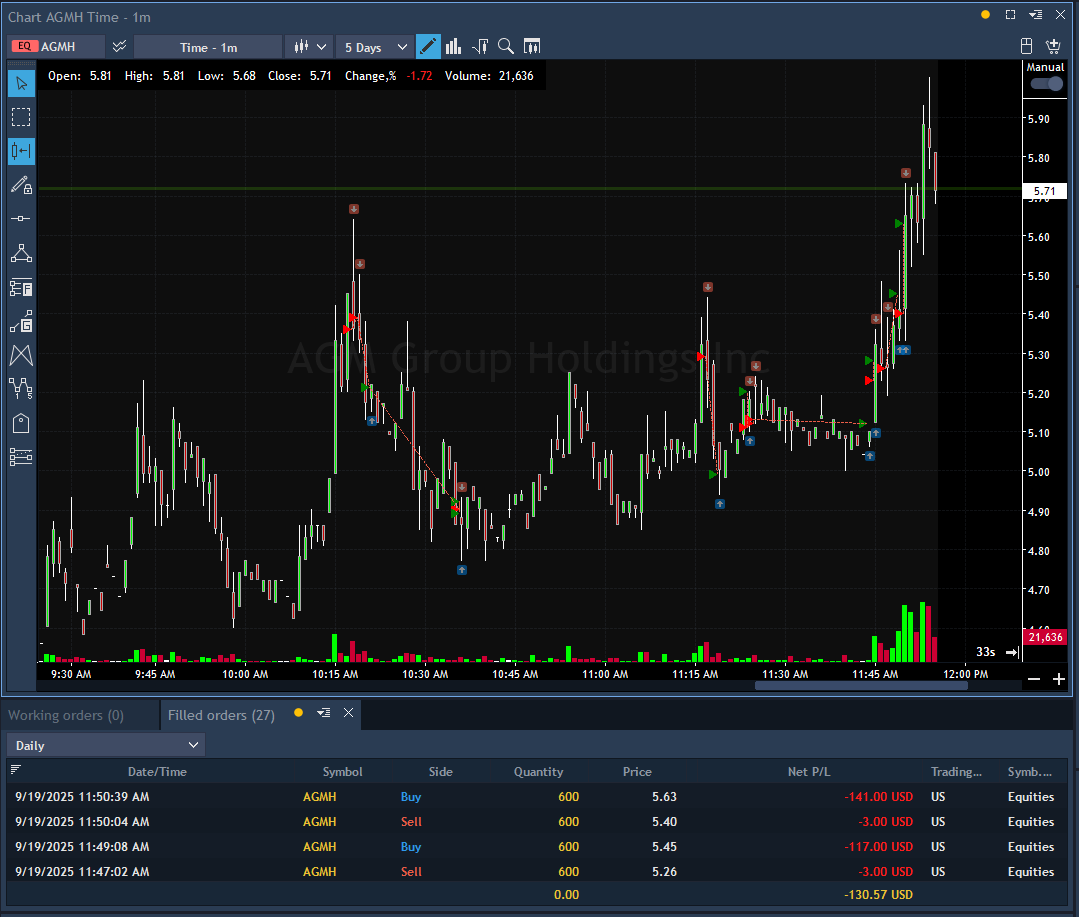1079x917 pixels.
Task: Select the triangle shape drawing tool
Action: pos(21,253)
